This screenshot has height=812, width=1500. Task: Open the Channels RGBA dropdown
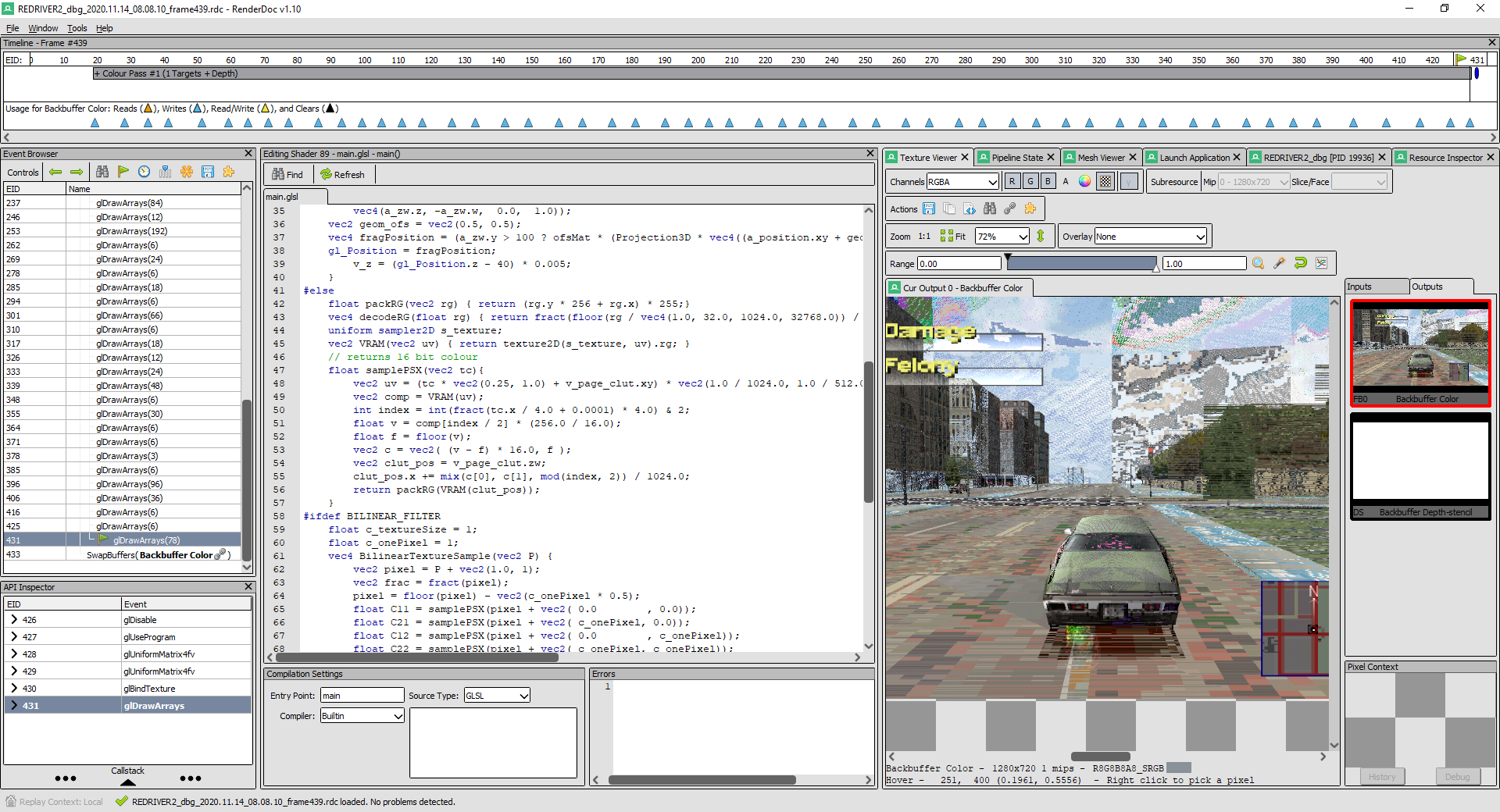click(962, 182)
